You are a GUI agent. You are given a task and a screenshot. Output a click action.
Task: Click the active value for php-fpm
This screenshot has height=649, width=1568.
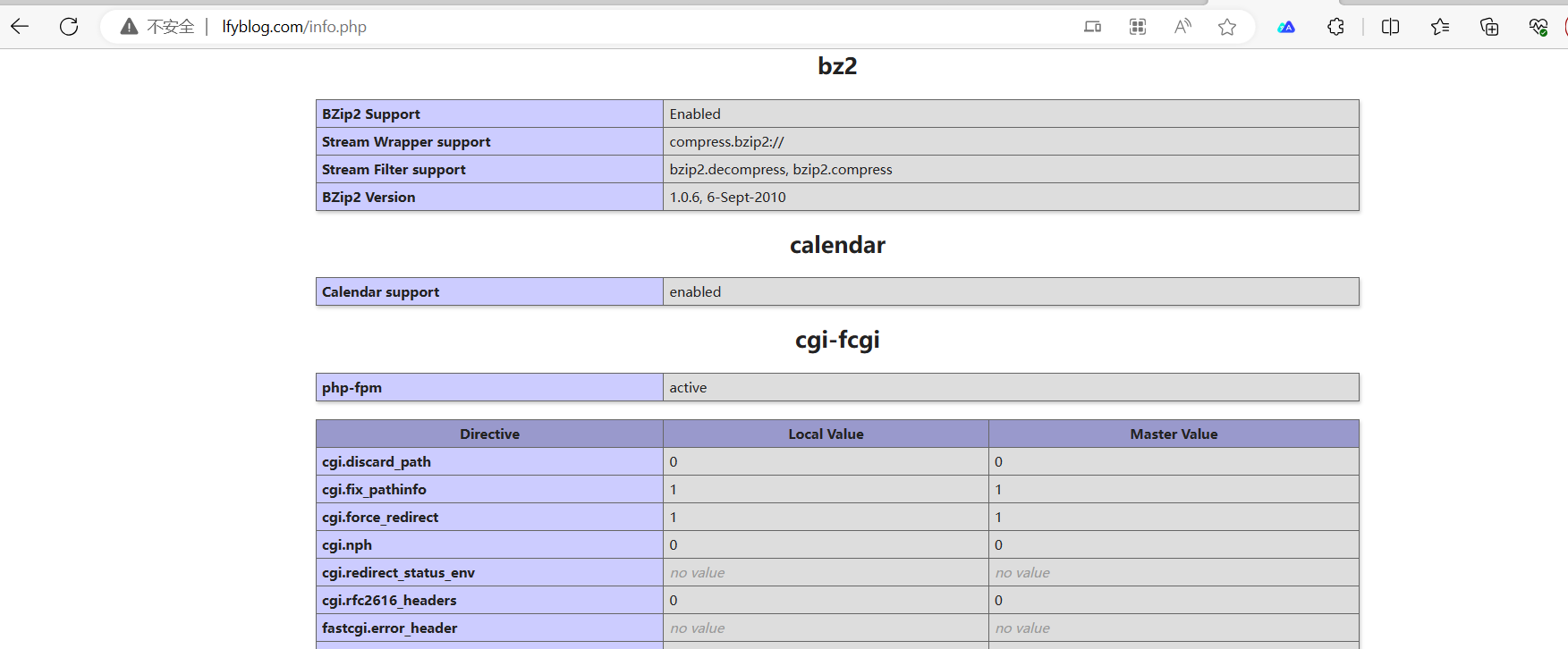(688, 387)
